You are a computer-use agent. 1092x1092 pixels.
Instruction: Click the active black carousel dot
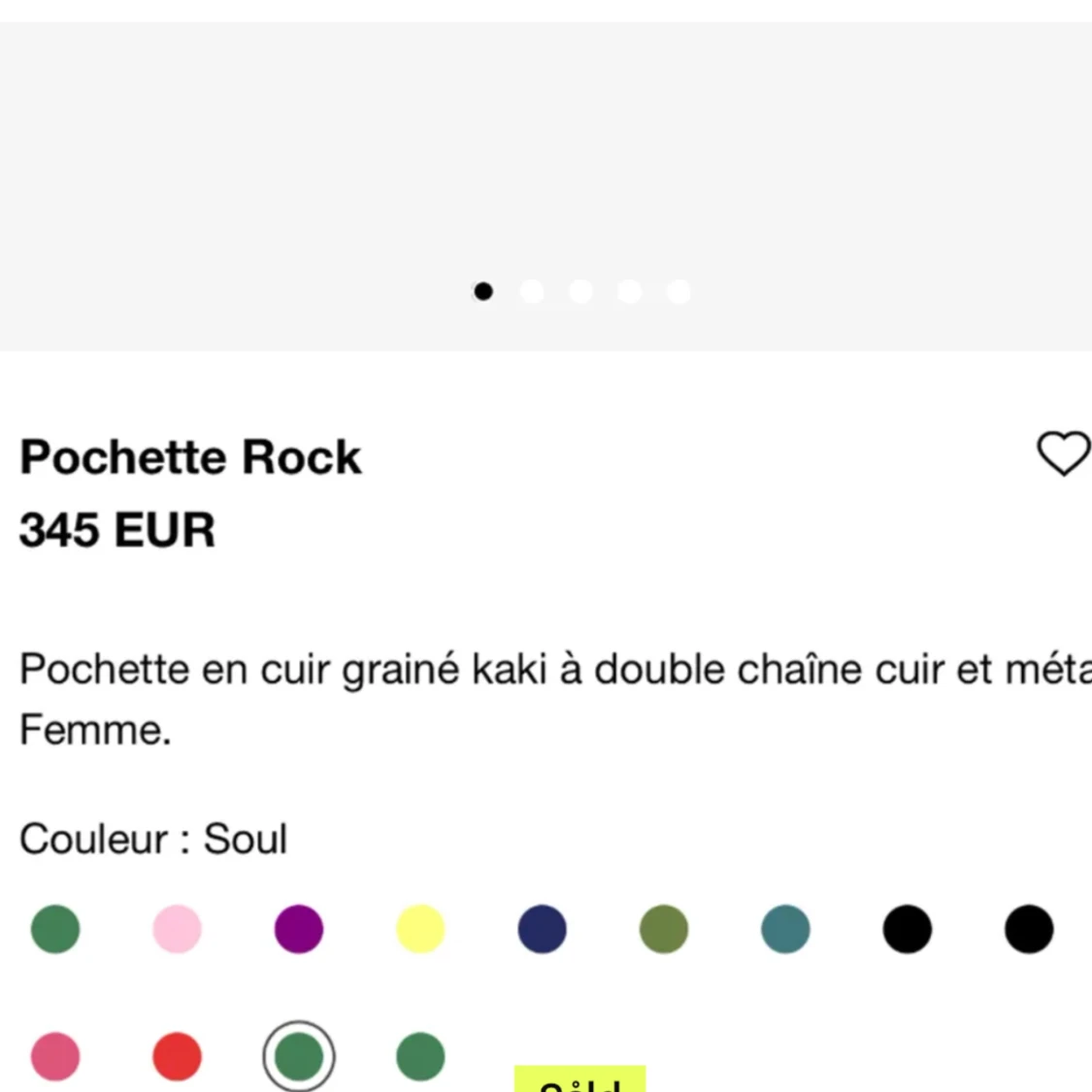point(483,291)
